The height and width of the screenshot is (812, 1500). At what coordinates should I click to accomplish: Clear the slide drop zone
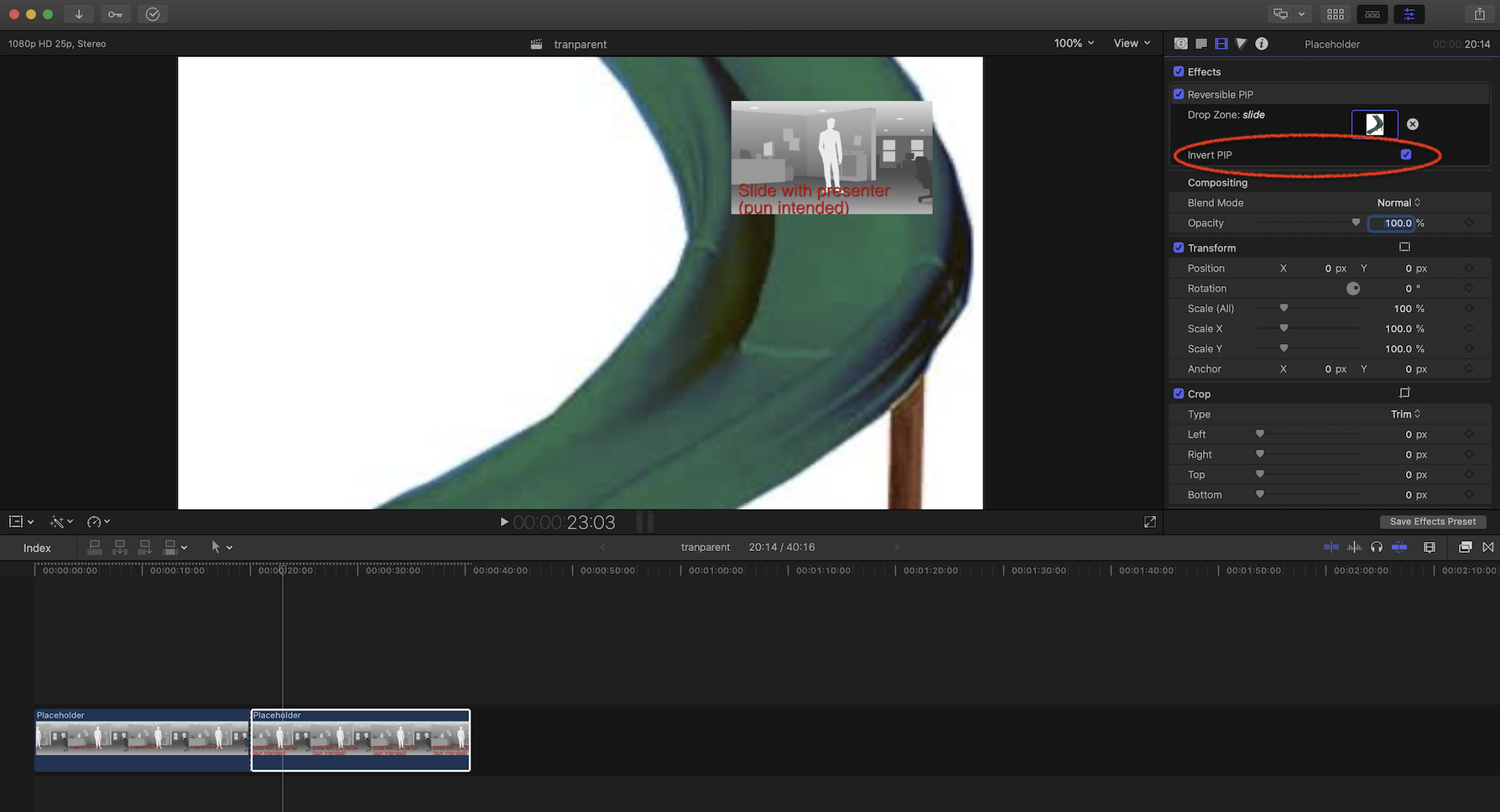[x=1413, y=124]
